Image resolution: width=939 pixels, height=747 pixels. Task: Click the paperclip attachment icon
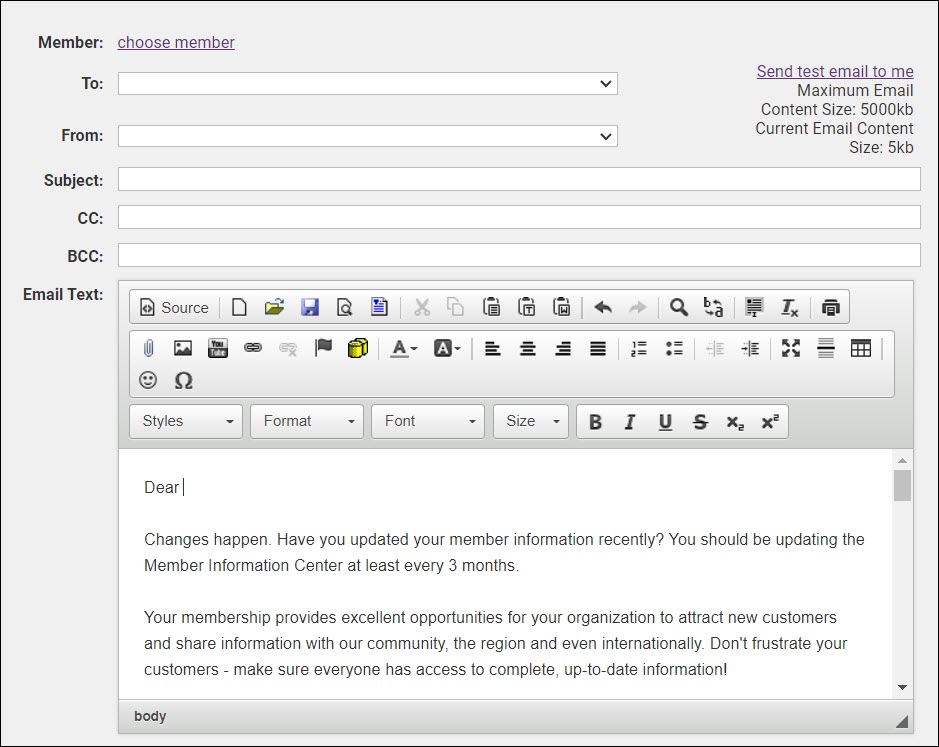148,348
